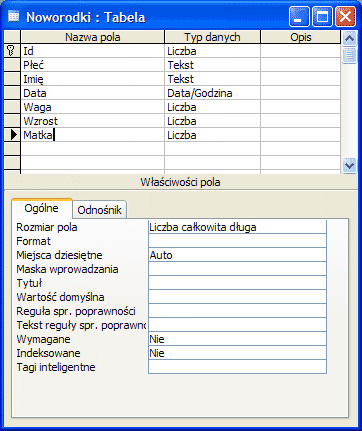362x431 pixels.
Task: Click the Opis column header
Action: click(x=301, y=37)
